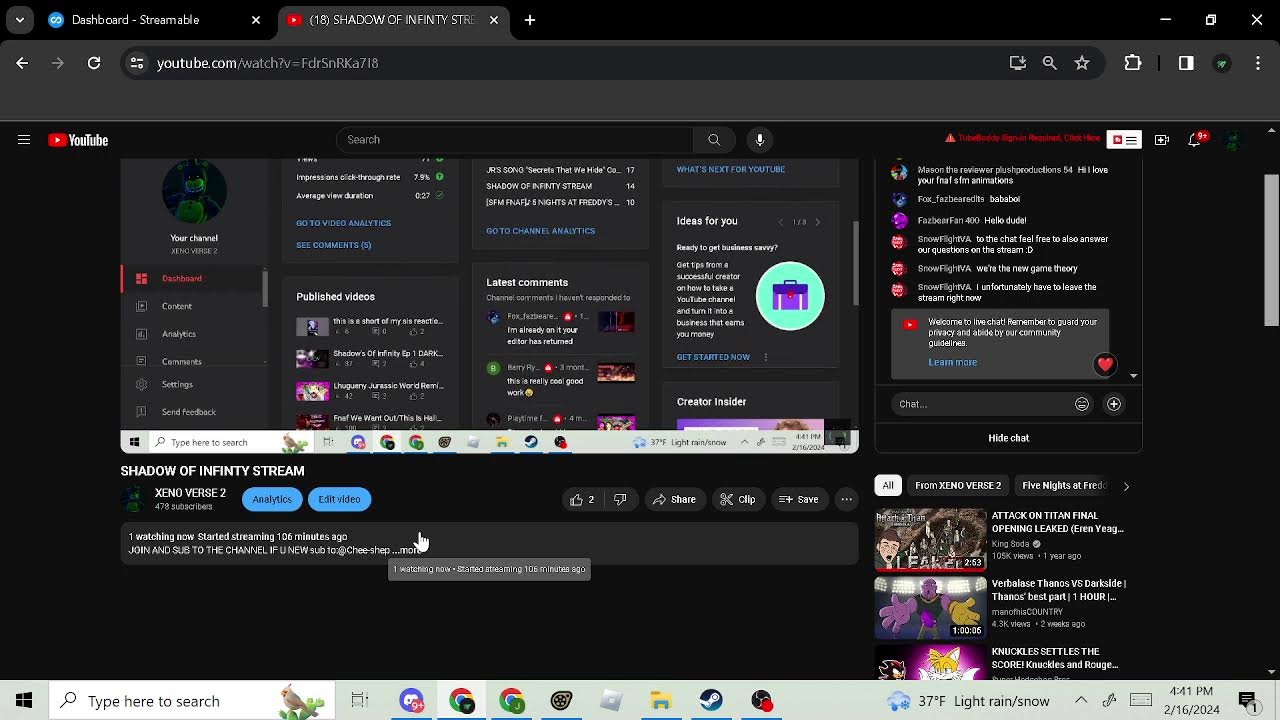Open File Explorer from the taskbar
This screenshot has height=720, width=1280.
coord(661,701)
